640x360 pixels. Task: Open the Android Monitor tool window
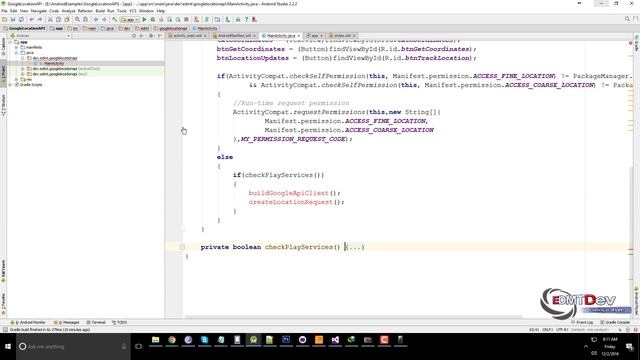pyautogui.click(x=28, y=322)
